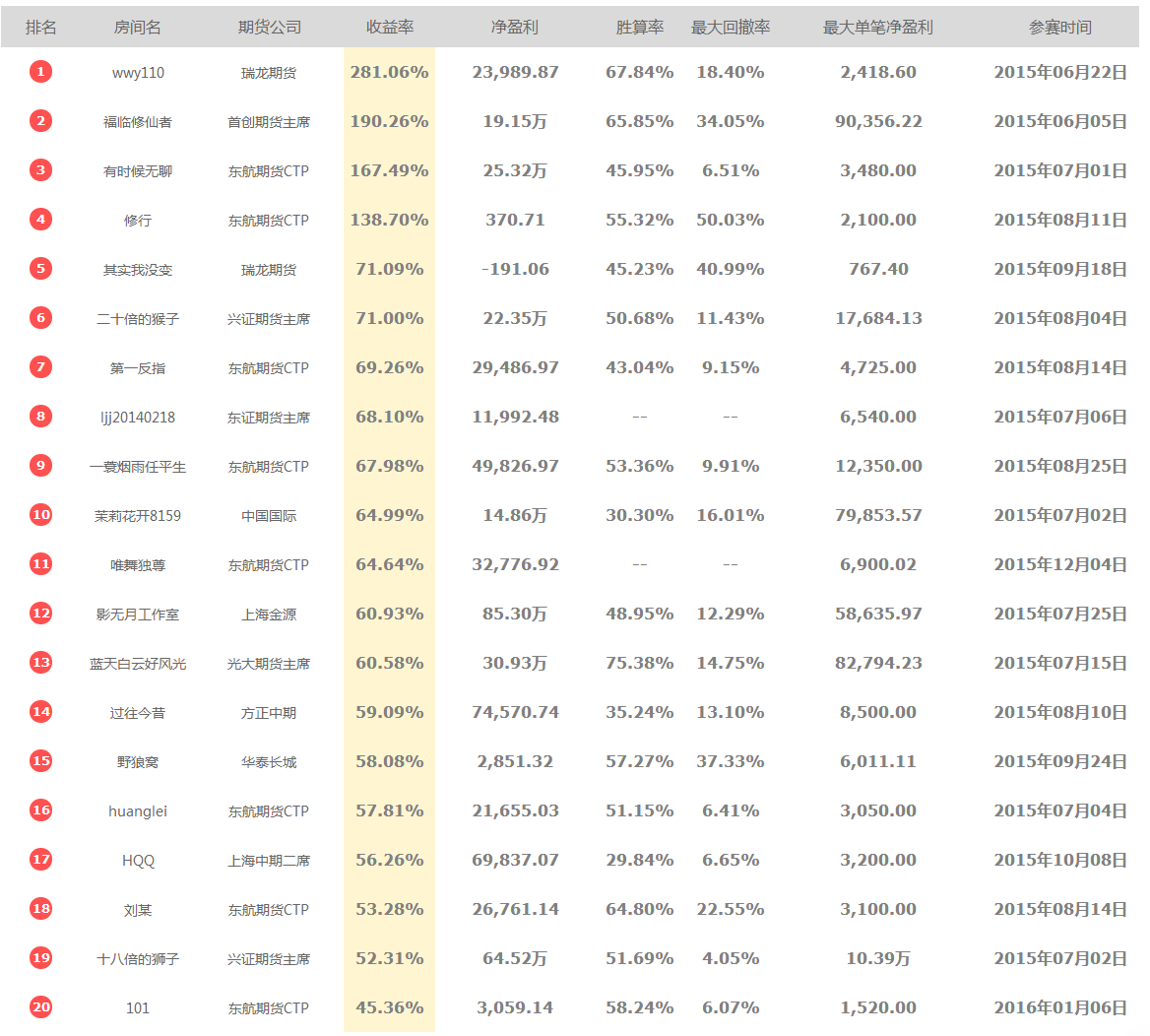This screenshot has width=1150, height=1036.
Task: Open room 一蓑烟雨任平生
Action: 138,467
